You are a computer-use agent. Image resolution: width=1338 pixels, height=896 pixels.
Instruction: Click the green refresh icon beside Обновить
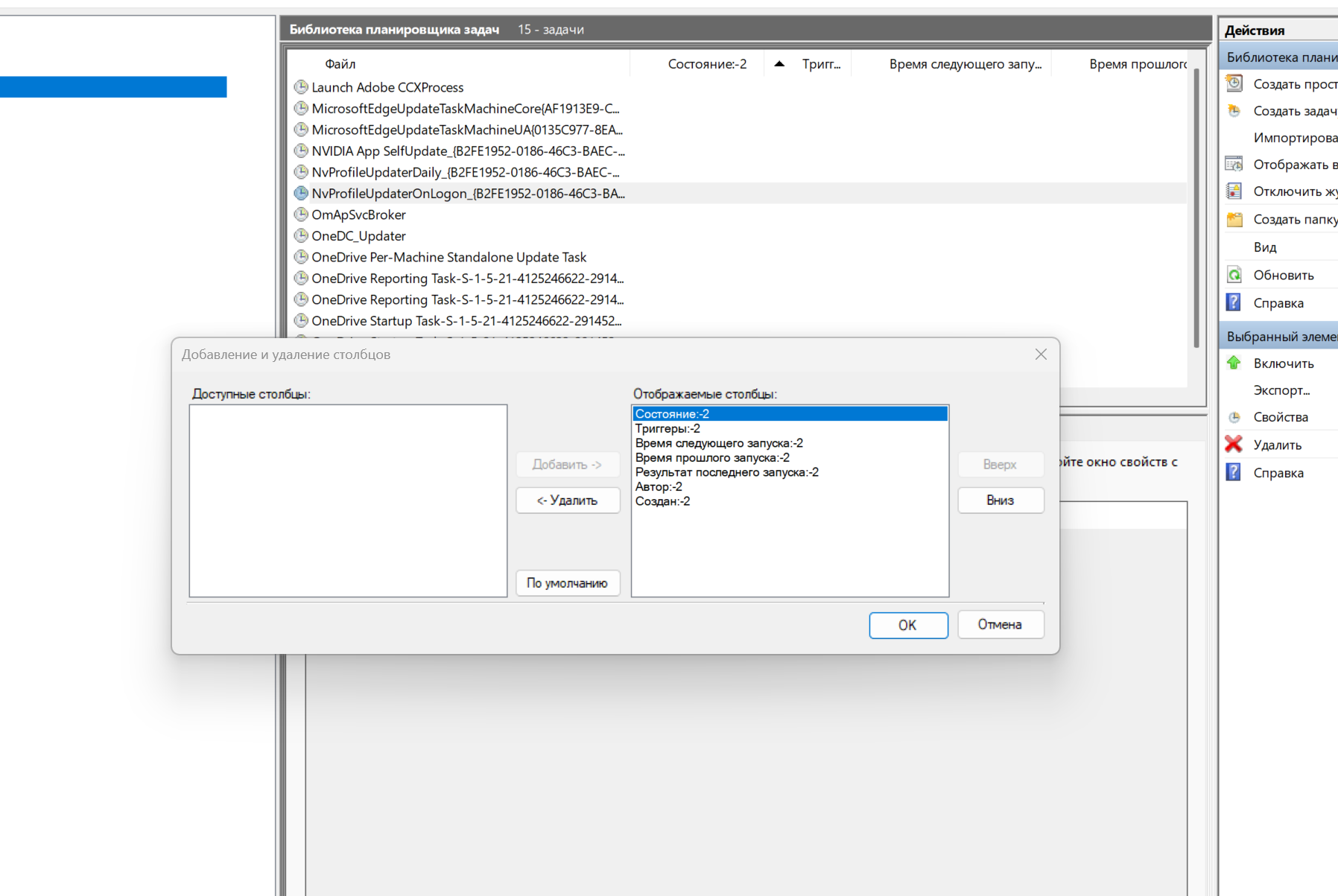pyautogui.click(x=1234, y=275)
